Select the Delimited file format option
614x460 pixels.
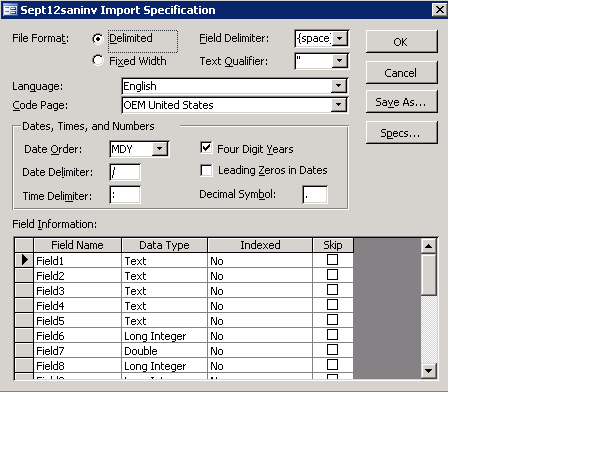point(98,39)
